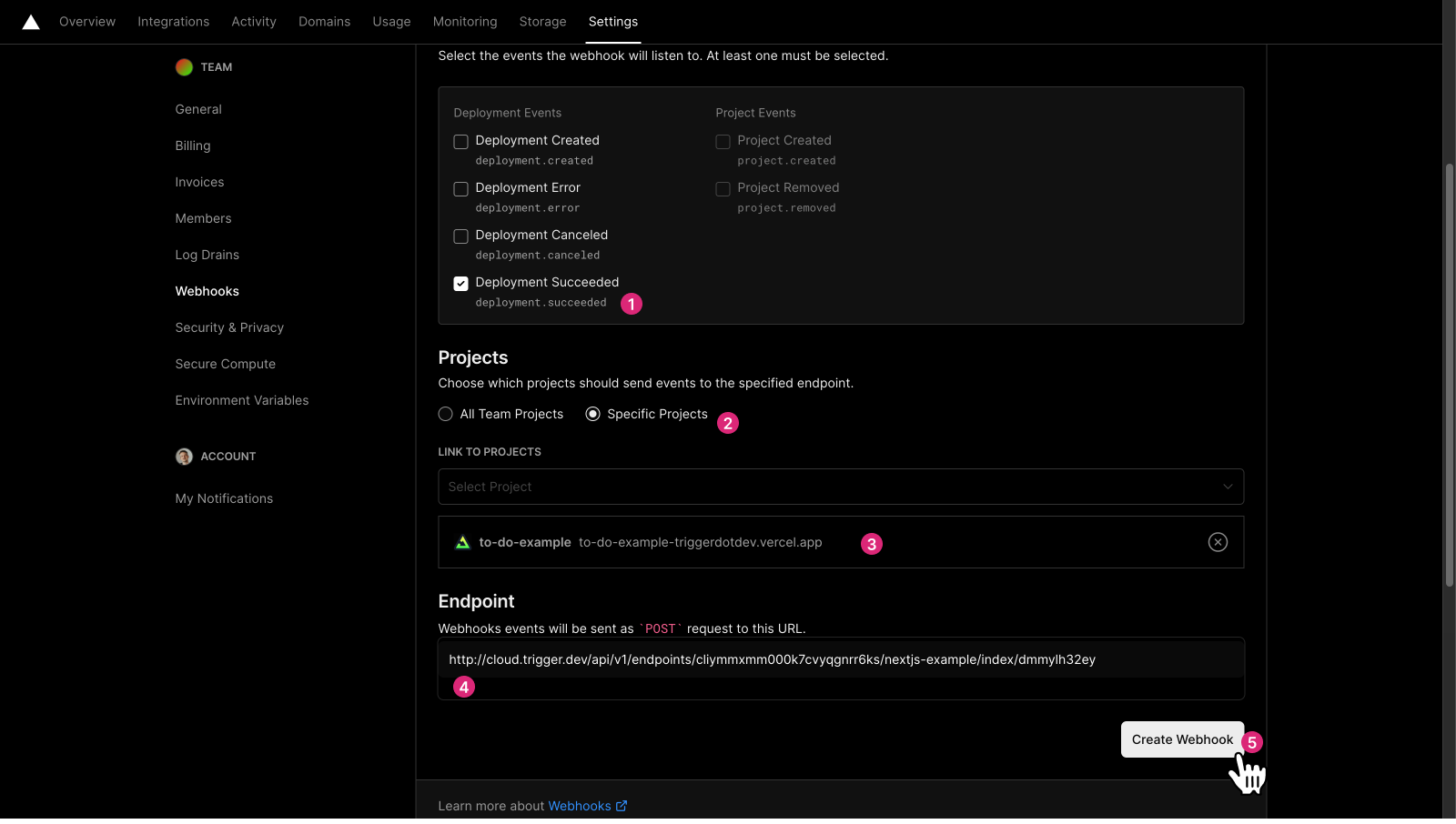Open the Integrations tab

click(x=174, y=22)
